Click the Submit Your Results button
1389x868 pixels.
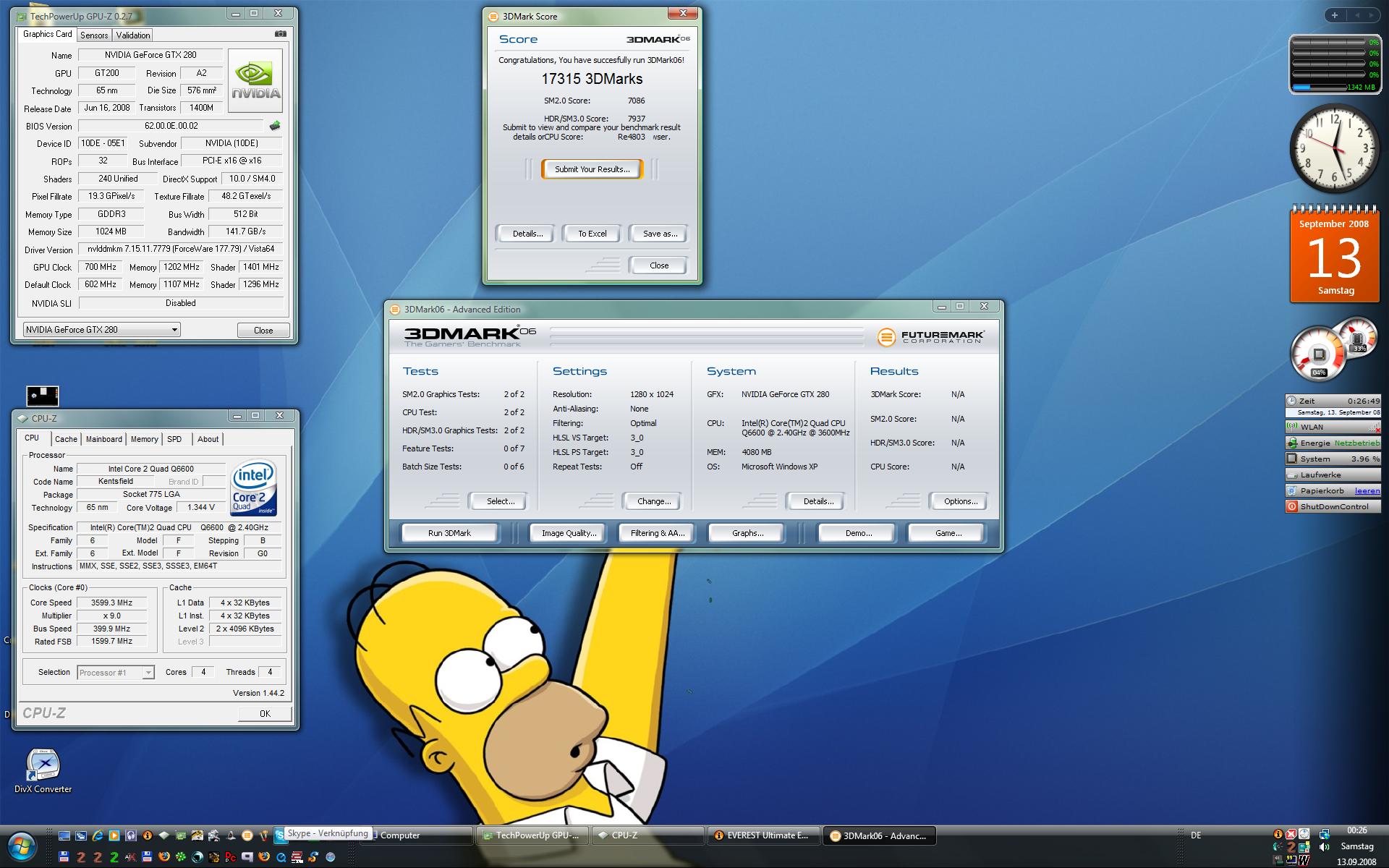click(592, 169)
